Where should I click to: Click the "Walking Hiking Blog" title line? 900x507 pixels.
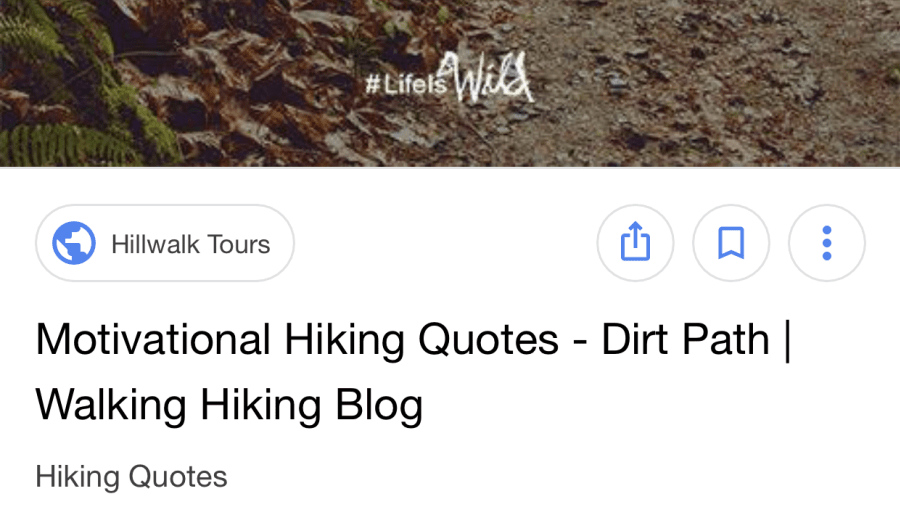pyautogui.click(x=230, y=405)
